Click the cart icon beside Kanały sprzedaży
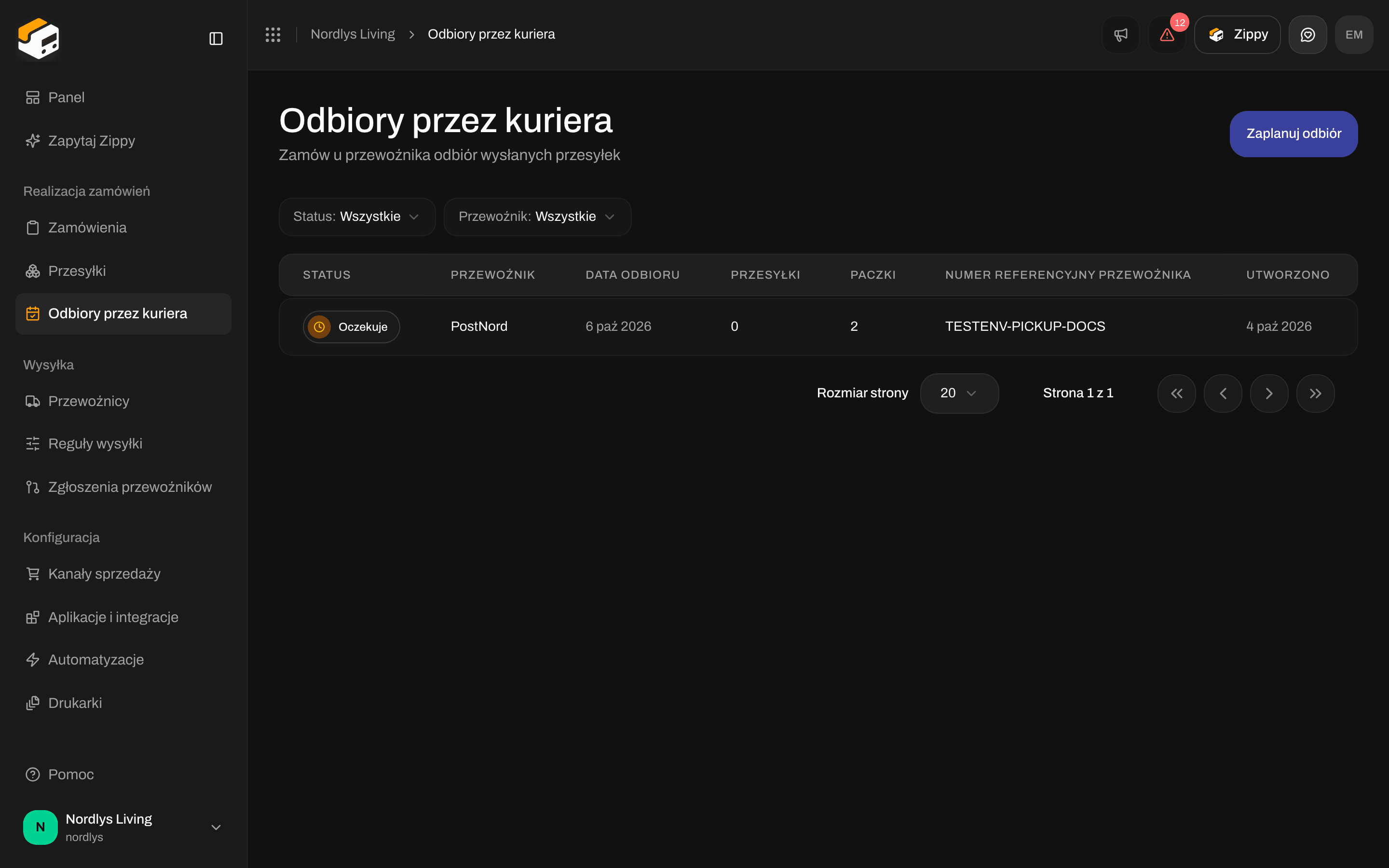This screenshot has width=1389, height=868. pyautogui.click(x=33, y=573)
